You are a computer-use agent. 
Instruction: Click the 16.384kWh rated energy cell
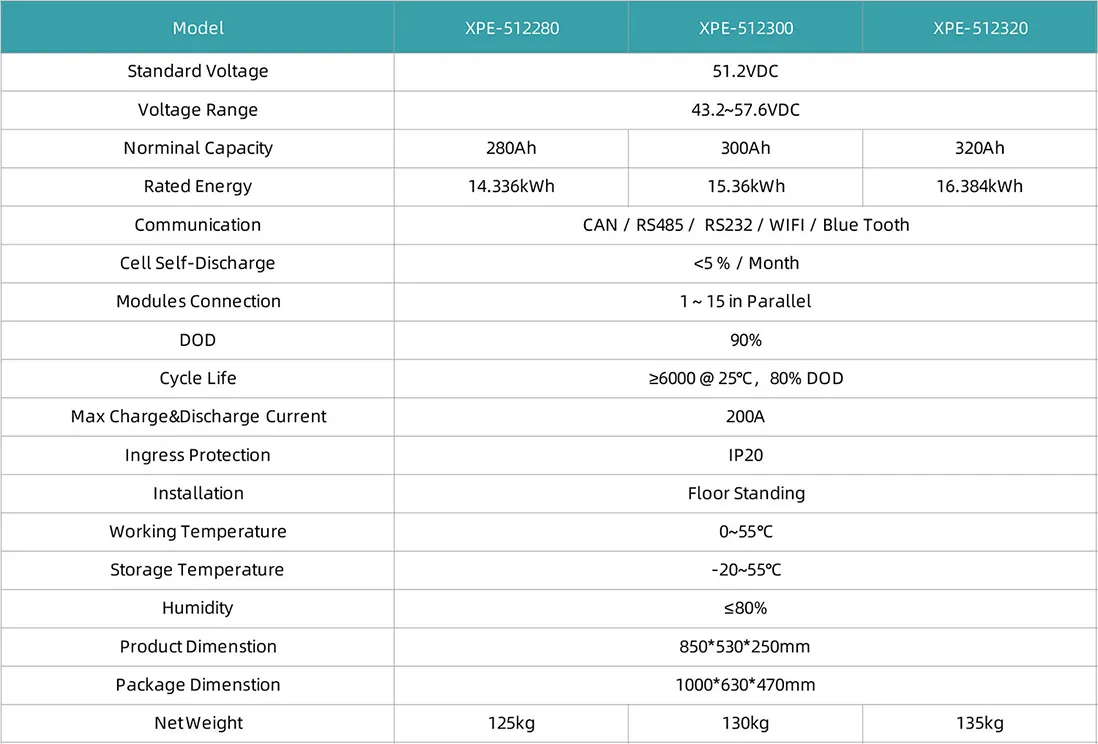[980, 186]
